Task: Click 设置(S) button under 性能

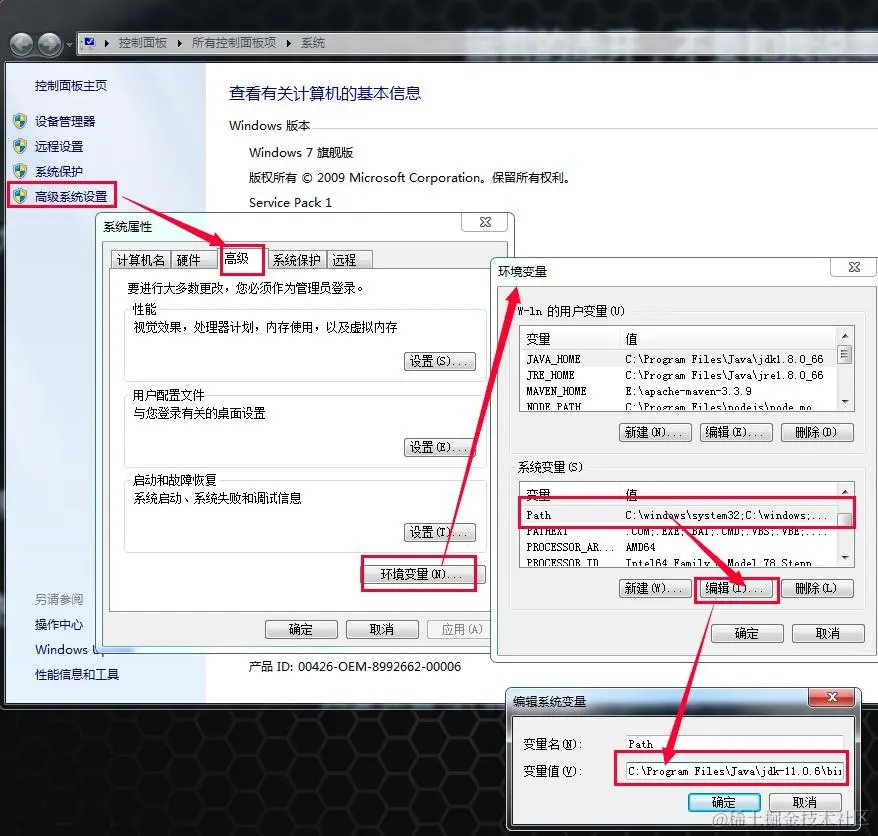Action: pos(440,361)
